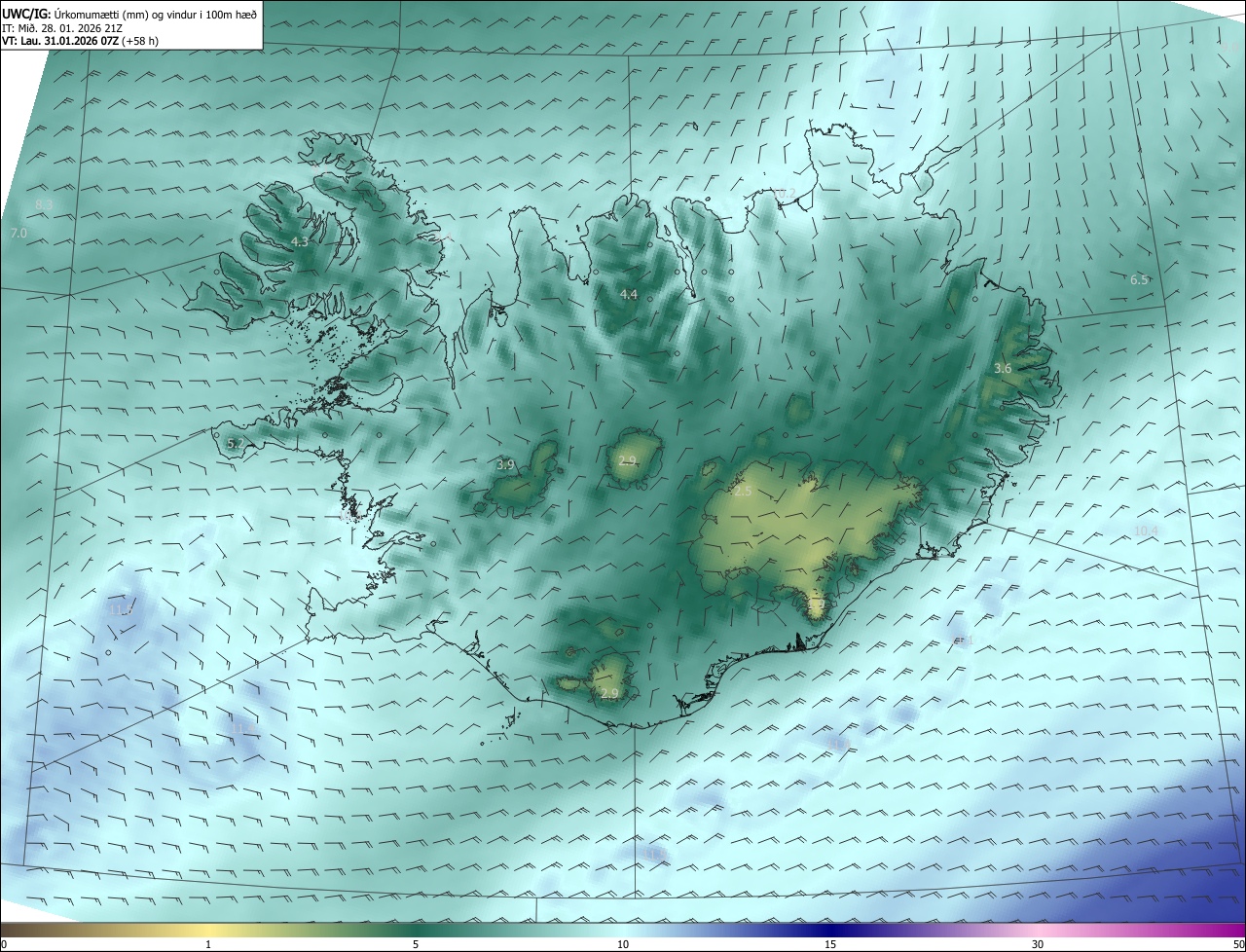Click the 3.6 value in east Iceland
This screenshot has width=1246, height=952.
pyautogui.click(x=1003, y=368)
